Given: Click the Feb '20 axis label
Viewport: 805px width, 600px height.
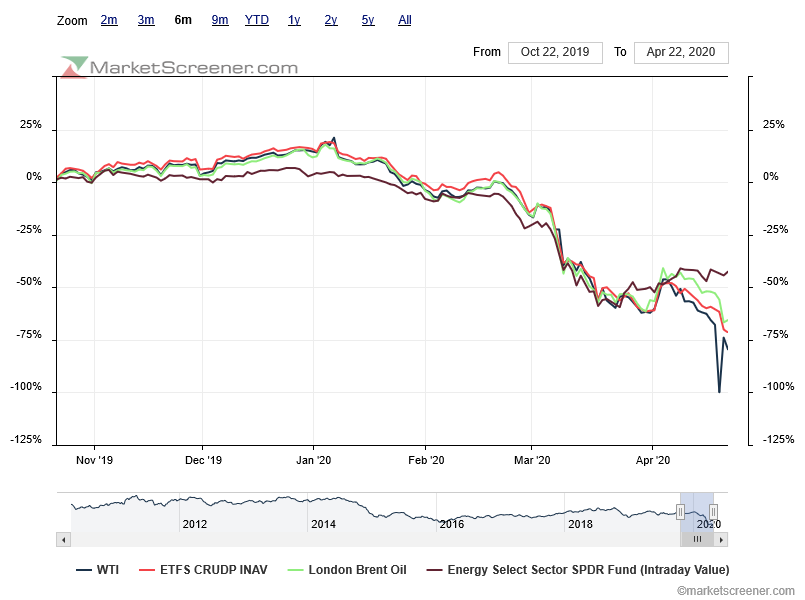Looking at the screenshot, I should coord(426,460).
